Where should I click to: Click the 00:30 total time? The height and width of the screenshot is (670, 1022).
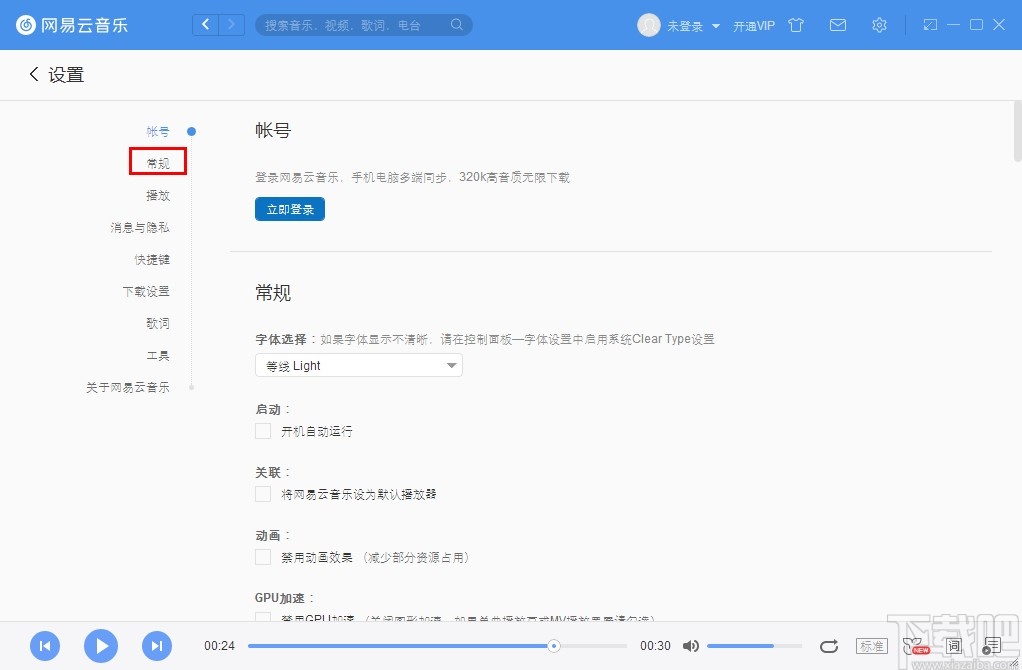[655, 646]
